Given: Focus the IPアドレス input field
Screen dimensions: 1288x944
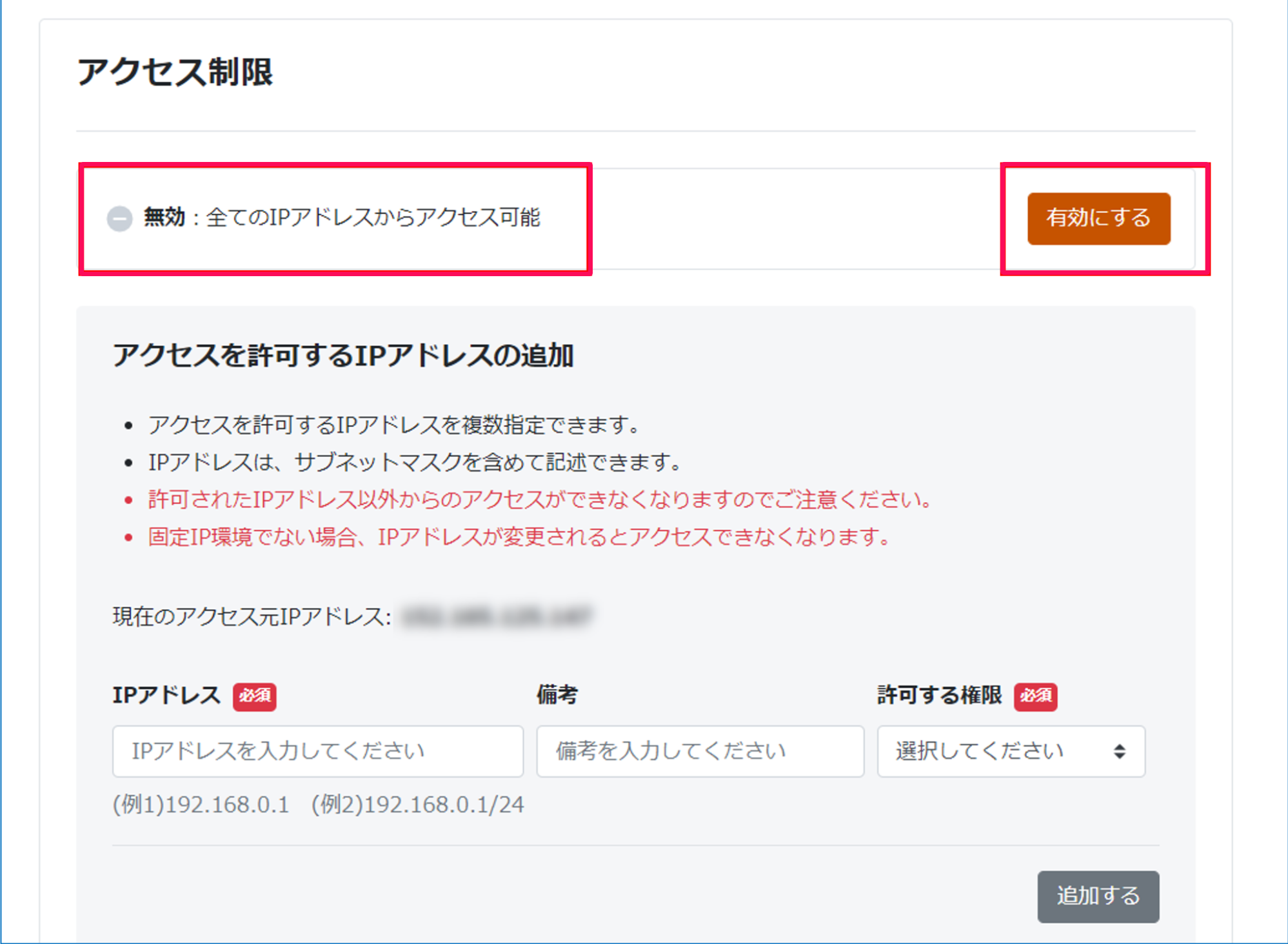Looking at the screenshot, I should (317, 751).
